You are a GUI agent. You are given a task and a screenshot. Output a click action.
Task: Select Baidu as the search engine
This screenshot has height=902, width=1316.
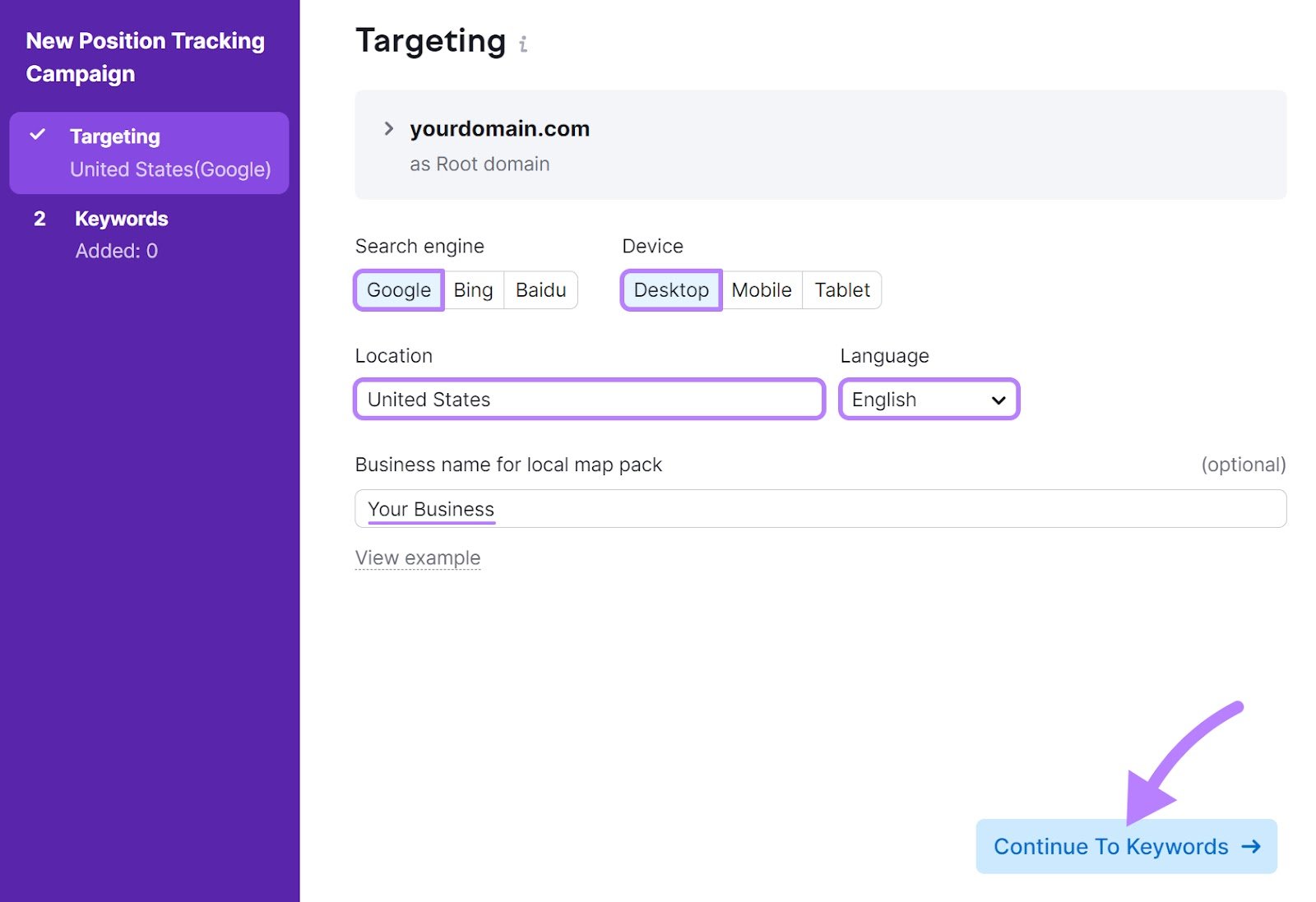(540, 289)
